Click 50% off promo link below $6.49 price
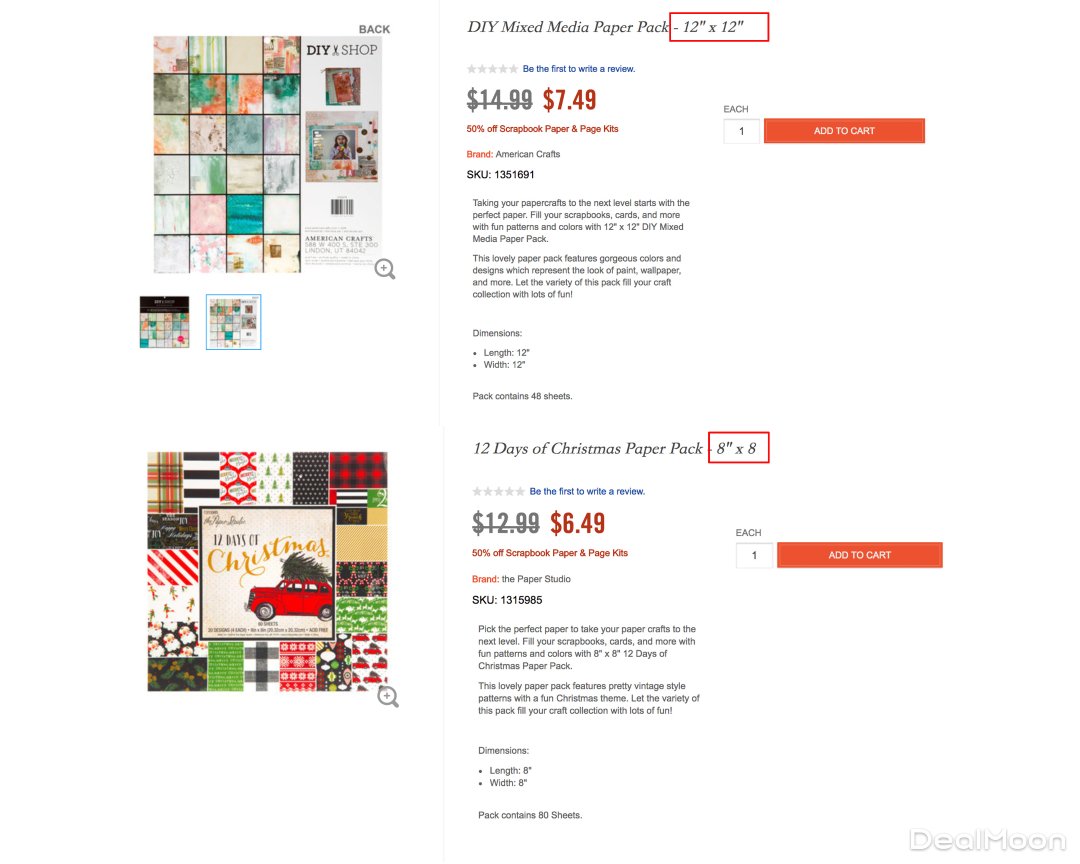This screenshot has width=1080, height=864. tap(550, 553)
